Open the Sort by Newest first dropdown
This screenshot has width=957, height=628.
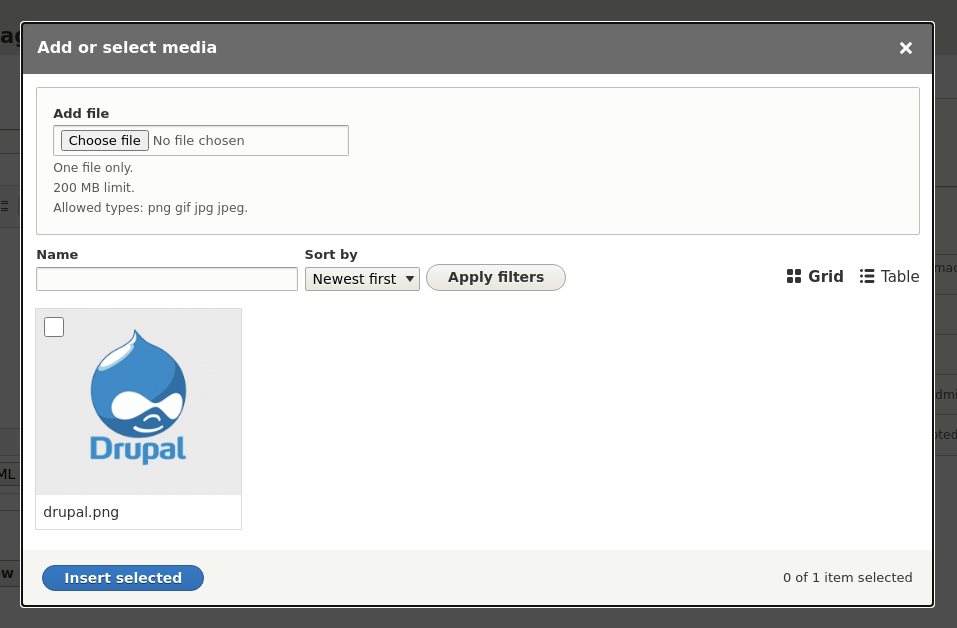coord(362,279)
